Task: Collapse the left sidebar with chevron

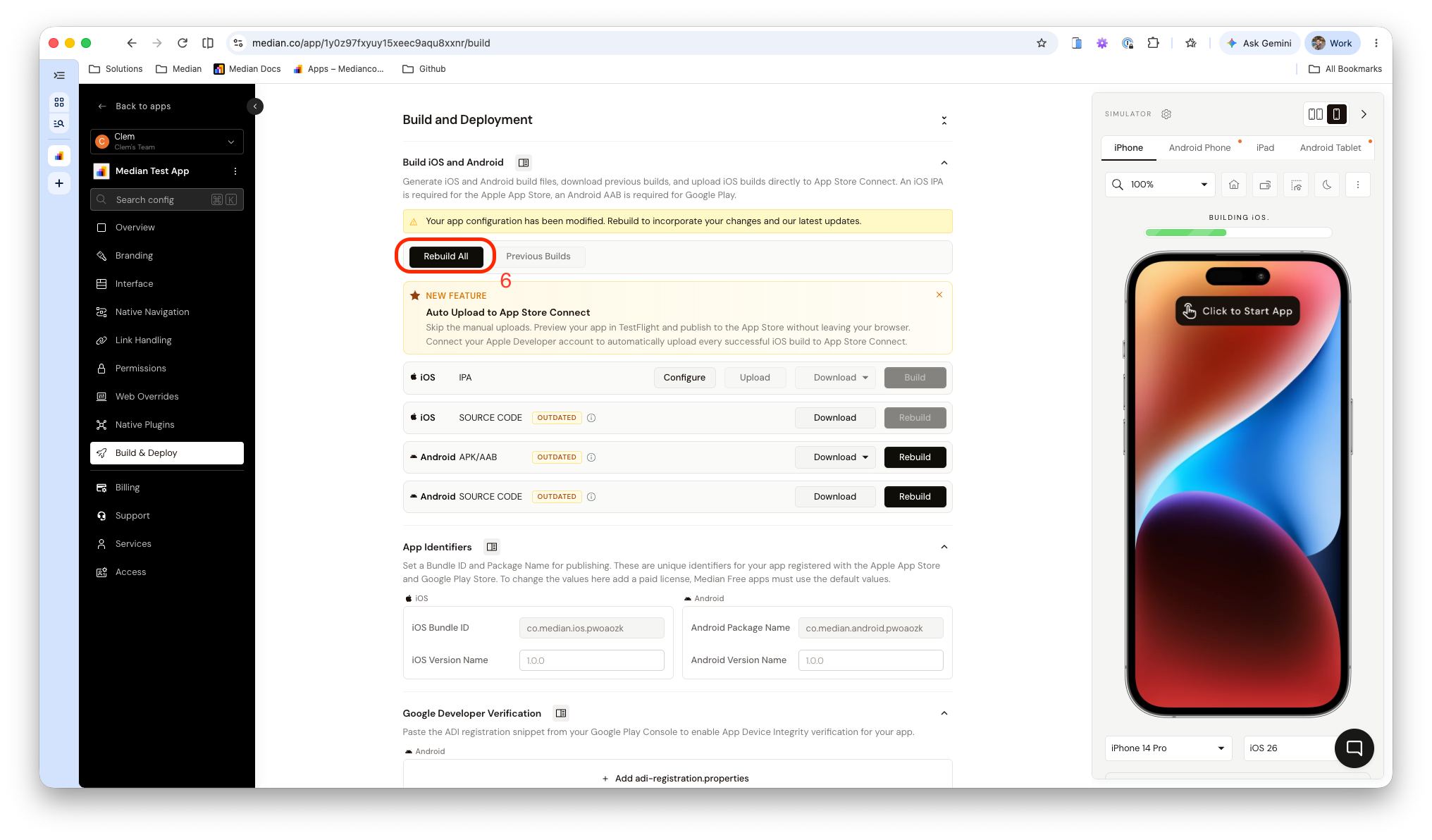Action: [255, 106]
